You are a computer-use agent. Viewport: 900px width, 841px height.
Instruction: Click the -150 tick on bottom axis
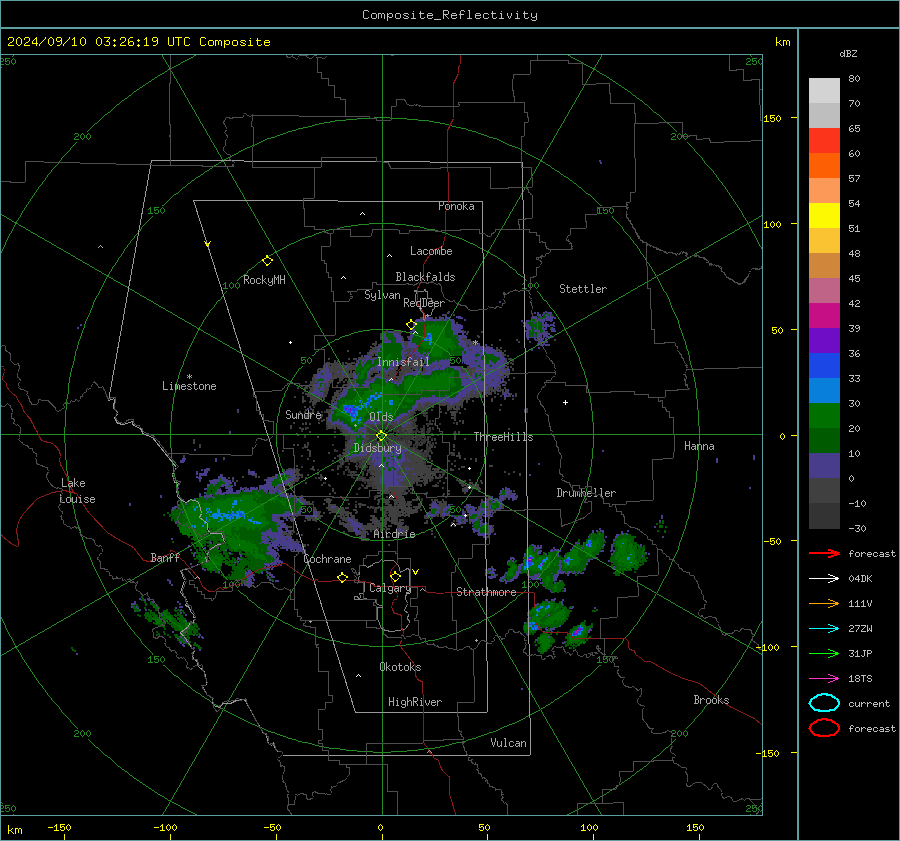coord(59,827)
